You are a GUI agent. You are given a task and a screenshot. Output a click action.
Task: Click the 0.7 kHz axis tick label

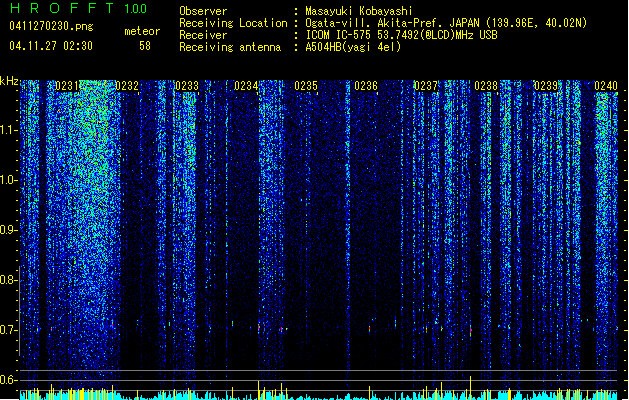(8, 330)
